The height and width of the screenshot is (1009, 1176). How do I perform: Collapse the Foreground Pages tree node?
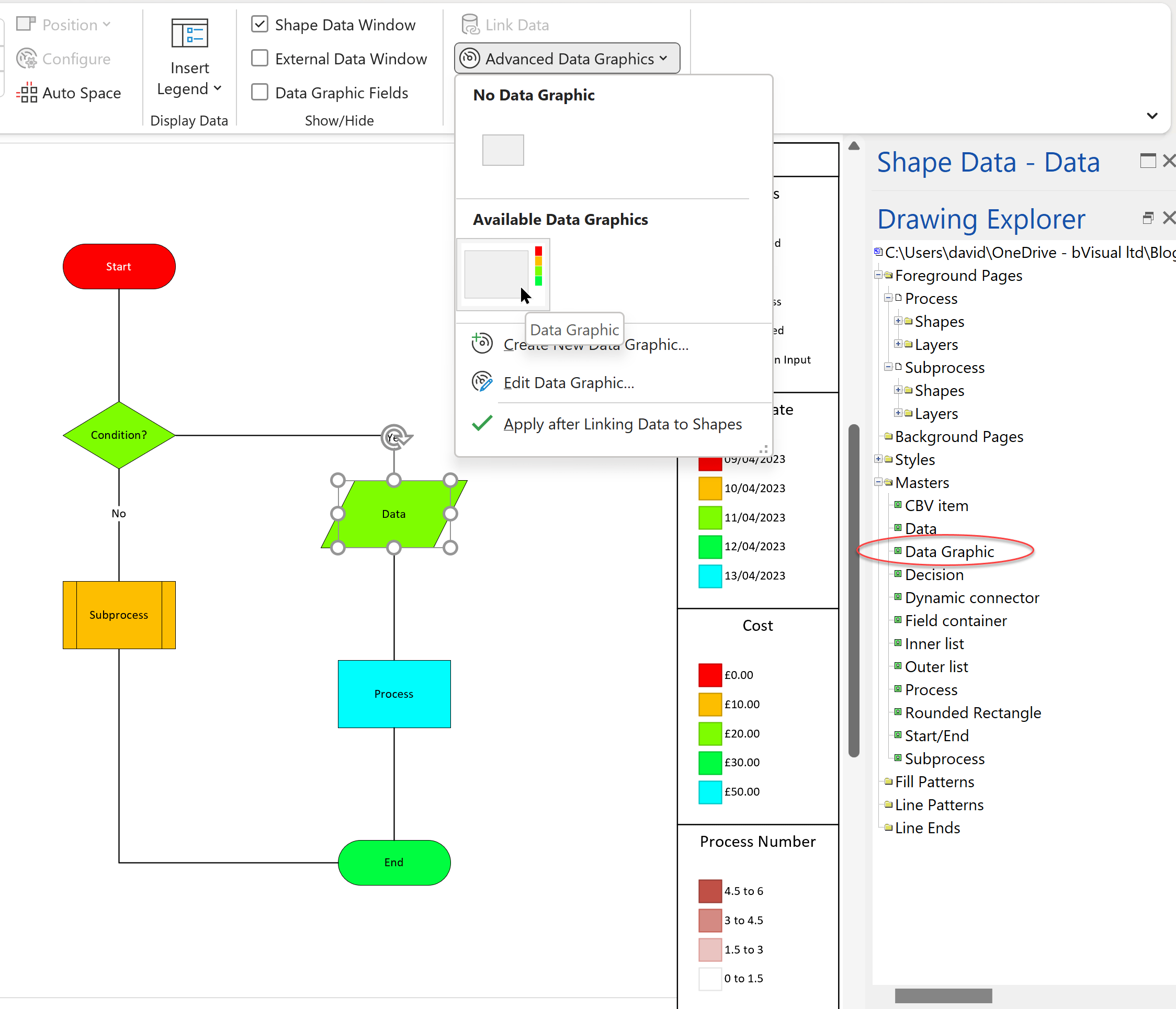(878, 275)
